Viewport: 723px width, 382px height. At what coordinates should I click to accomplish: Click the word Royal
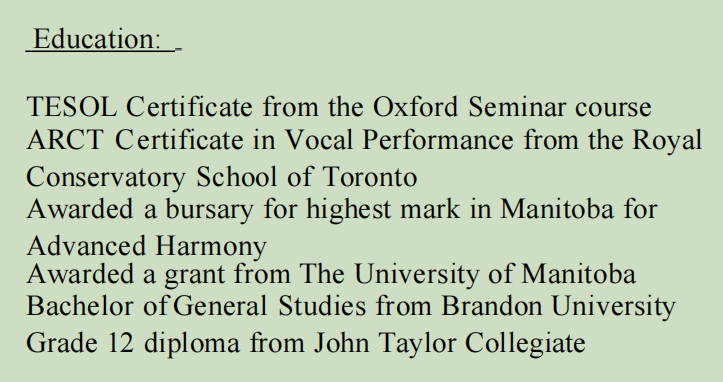pos(667,140)
